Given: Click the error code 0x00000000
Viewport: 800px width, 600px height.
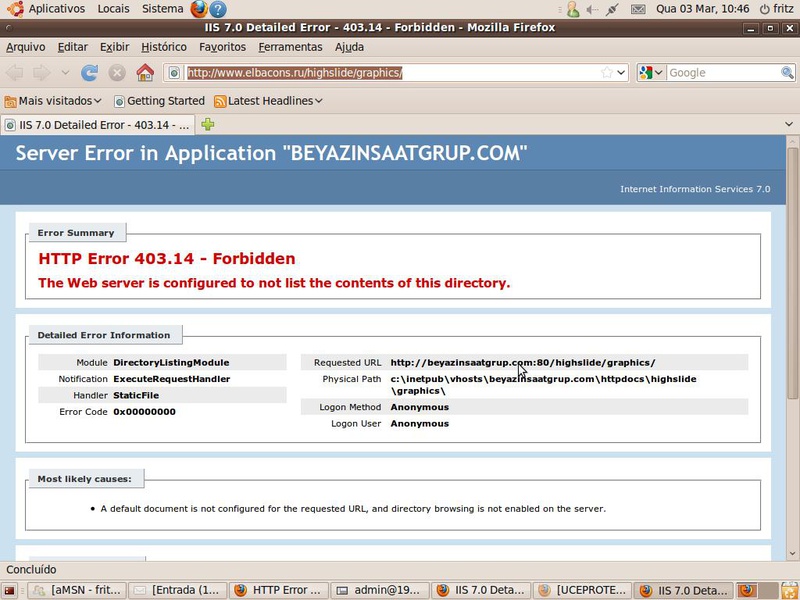Looking at the screenshot, I should pyautogui.click(x=144, y=412).
